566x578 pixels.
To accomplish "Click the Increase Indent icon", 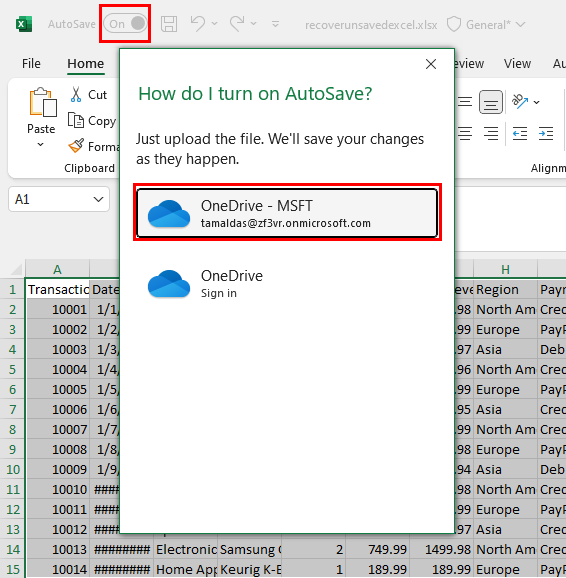I will point(546,133).
